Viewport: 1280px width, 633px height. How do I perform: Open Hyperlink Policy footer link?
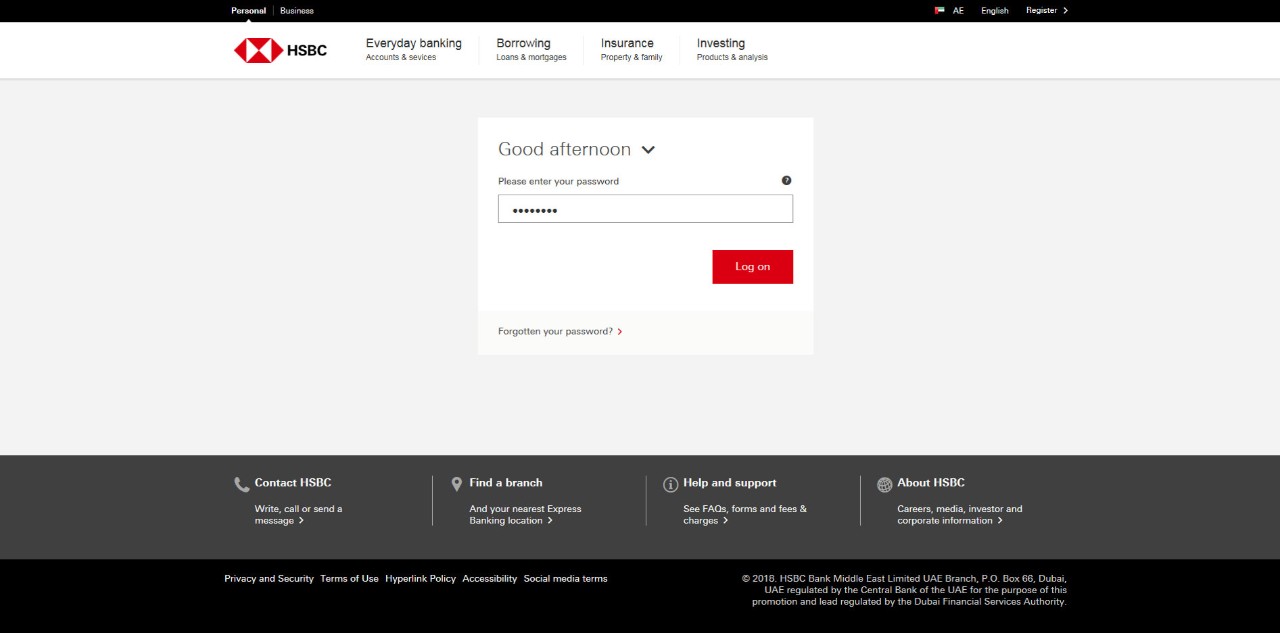420,579
